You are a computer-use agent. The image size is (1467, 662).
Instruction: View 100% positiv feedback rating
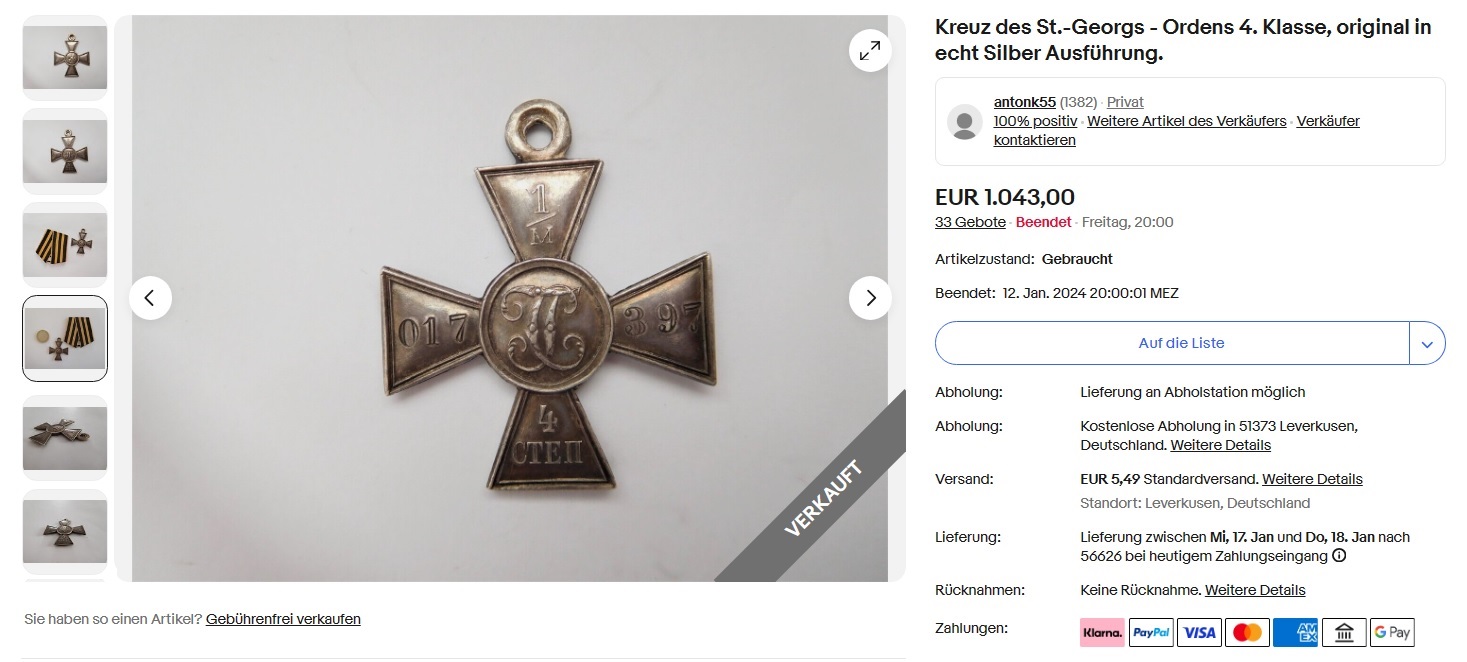point(1036,121)
